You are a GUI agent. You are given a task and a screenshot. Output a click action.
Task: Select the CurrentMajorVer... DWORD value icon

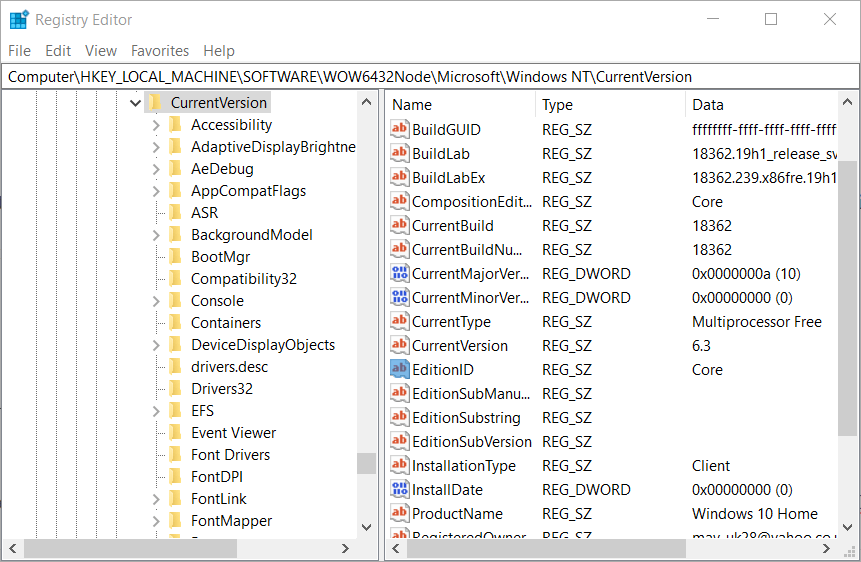coord(400,273)
